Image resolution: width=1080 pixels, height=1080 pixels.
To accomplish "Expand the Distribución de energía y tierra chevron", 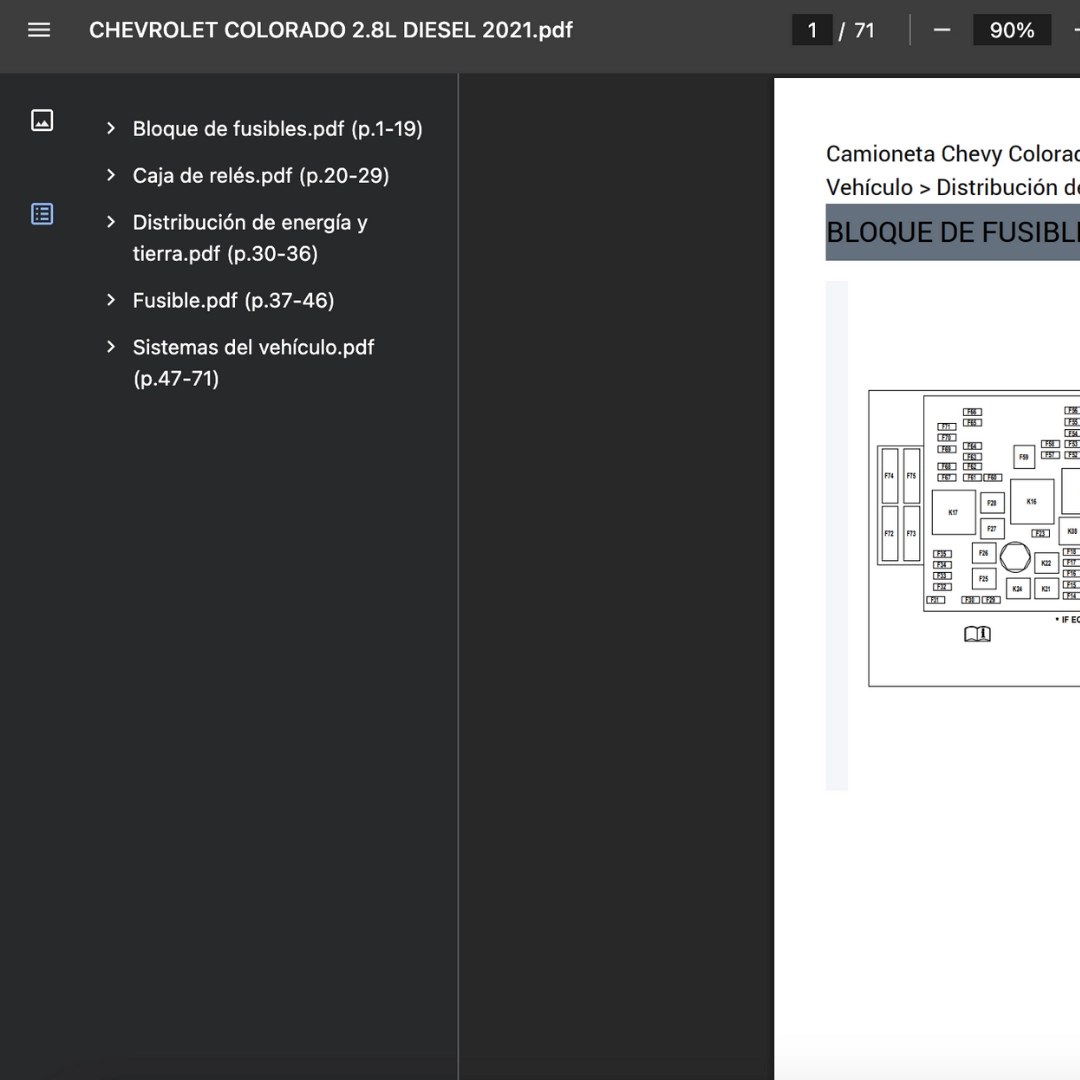I will [x=111, y=222].
